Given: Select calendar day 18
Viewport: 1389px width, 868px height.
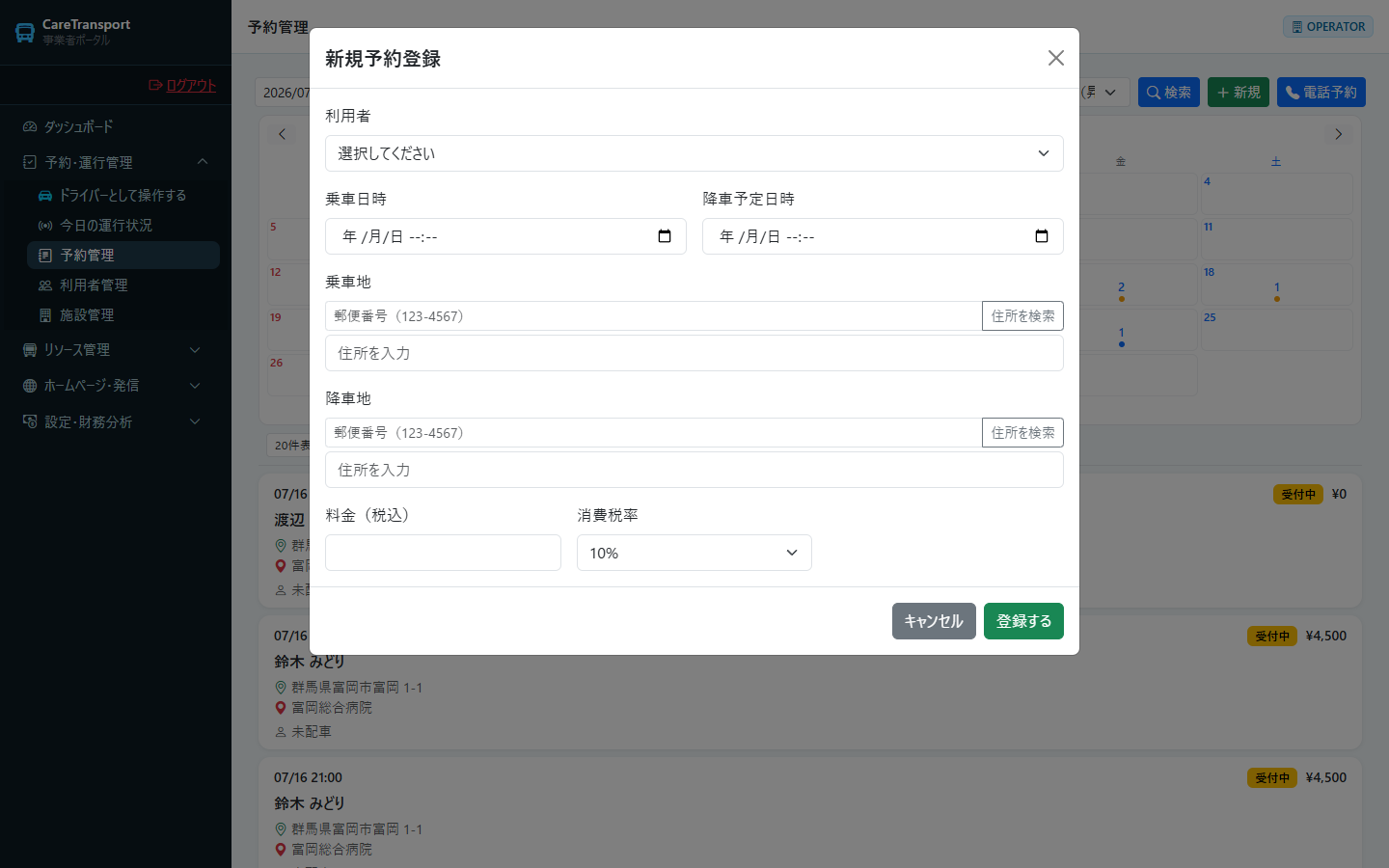Looking at the screenshot, I should pyautogui.click(x=1276, y=286).
